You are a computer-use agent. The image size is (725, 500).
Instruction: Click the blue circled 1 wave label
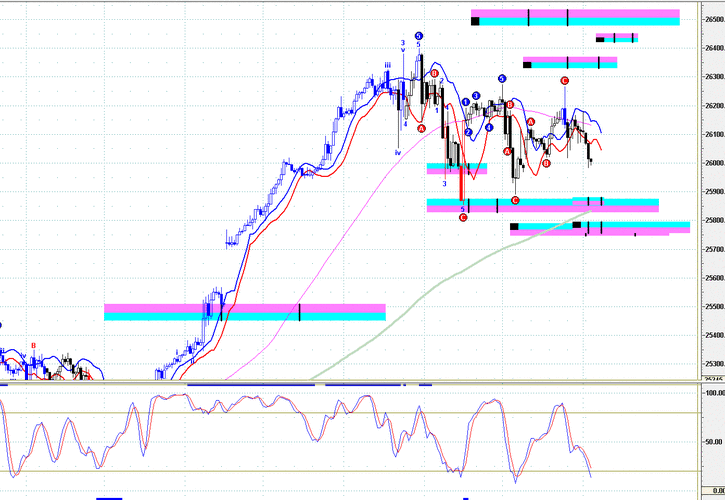[x=465, y=102]
